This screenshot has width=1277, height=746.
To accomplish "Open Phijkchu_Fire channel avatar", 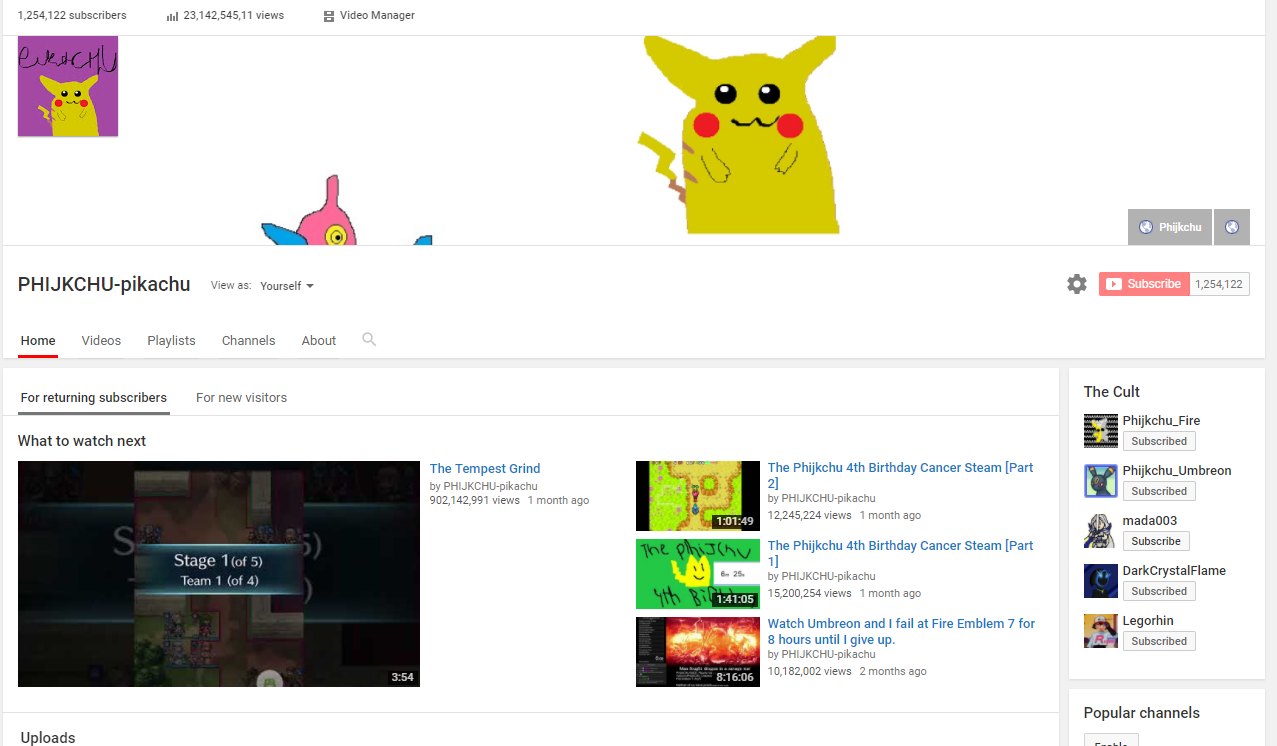I will 1101,431.
